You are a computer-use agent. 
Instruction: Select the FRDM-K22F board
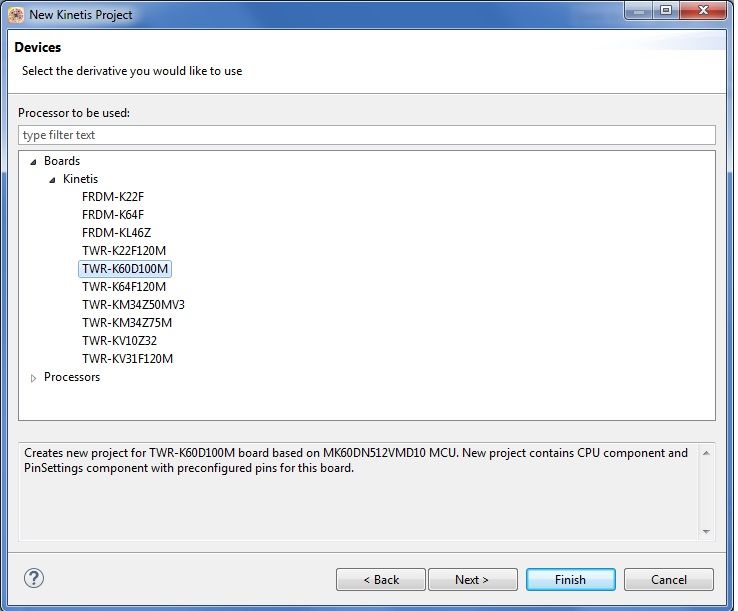pos(113,197)
